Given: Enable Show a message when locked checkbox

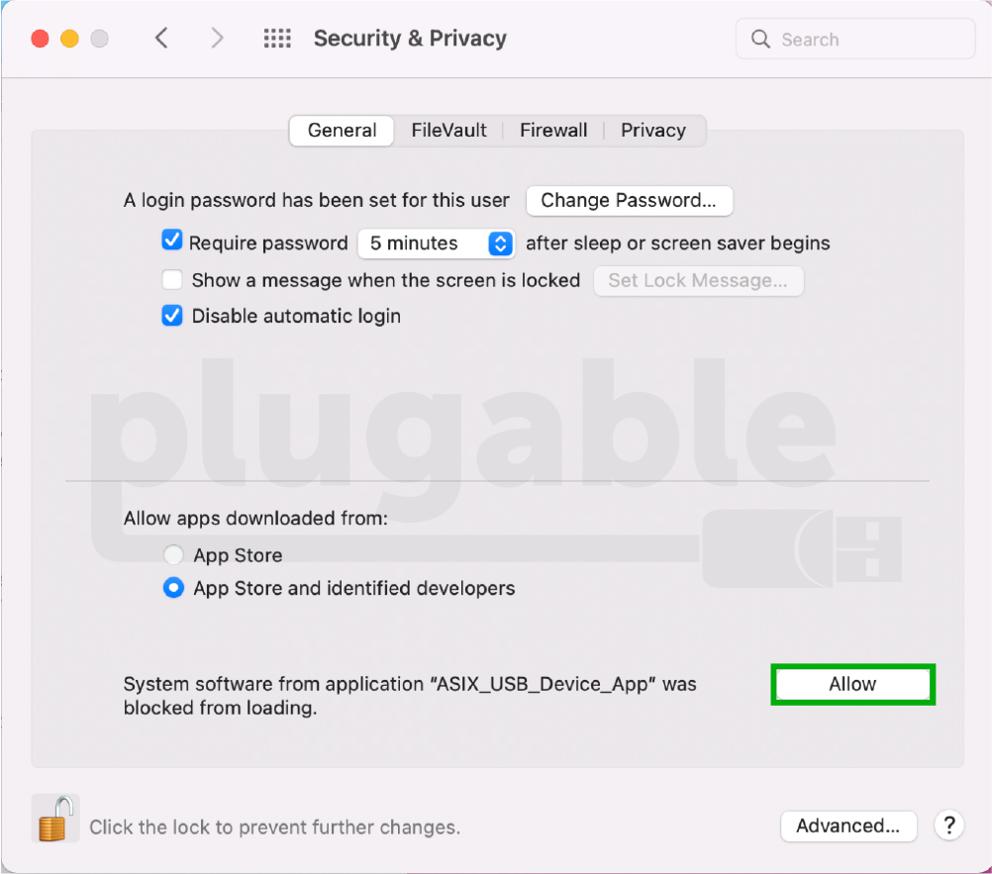Looking at the screenshot, I should [173, 280].
